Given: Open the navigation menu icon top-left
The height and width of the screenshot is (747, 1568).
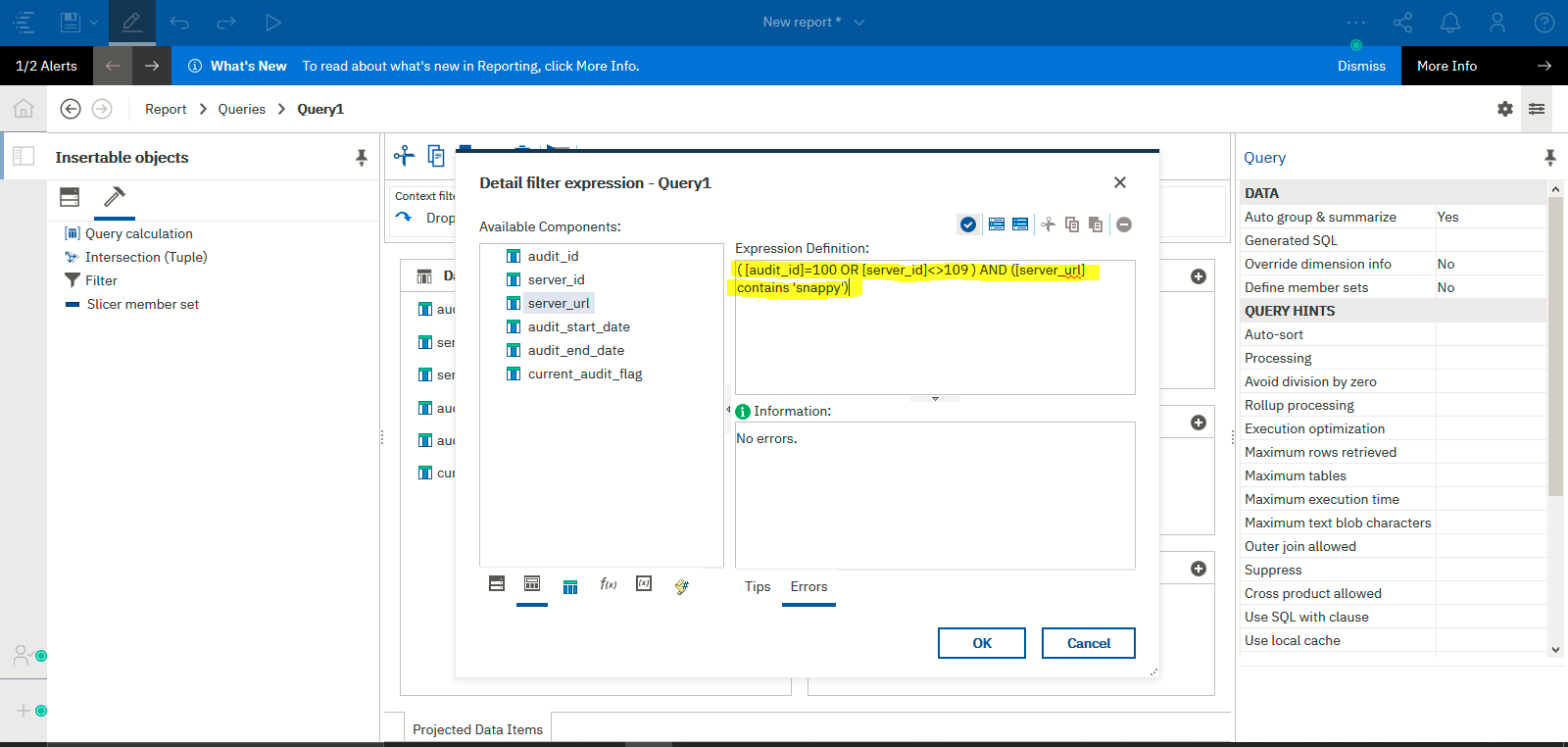Looking at the screenshot, I should click(x=24, y=22).
